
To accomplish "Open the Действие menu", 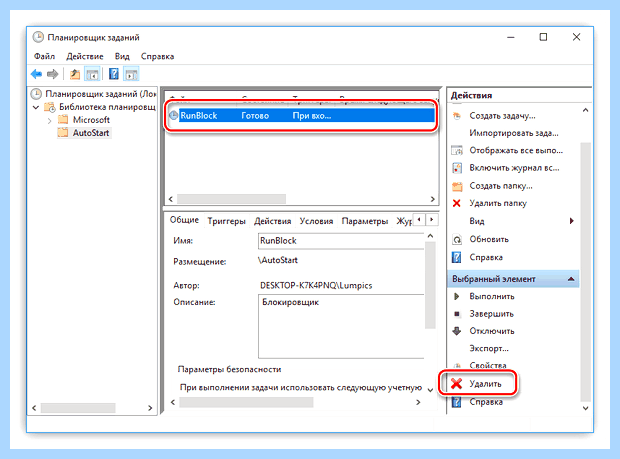I will (x=85, y=56).
